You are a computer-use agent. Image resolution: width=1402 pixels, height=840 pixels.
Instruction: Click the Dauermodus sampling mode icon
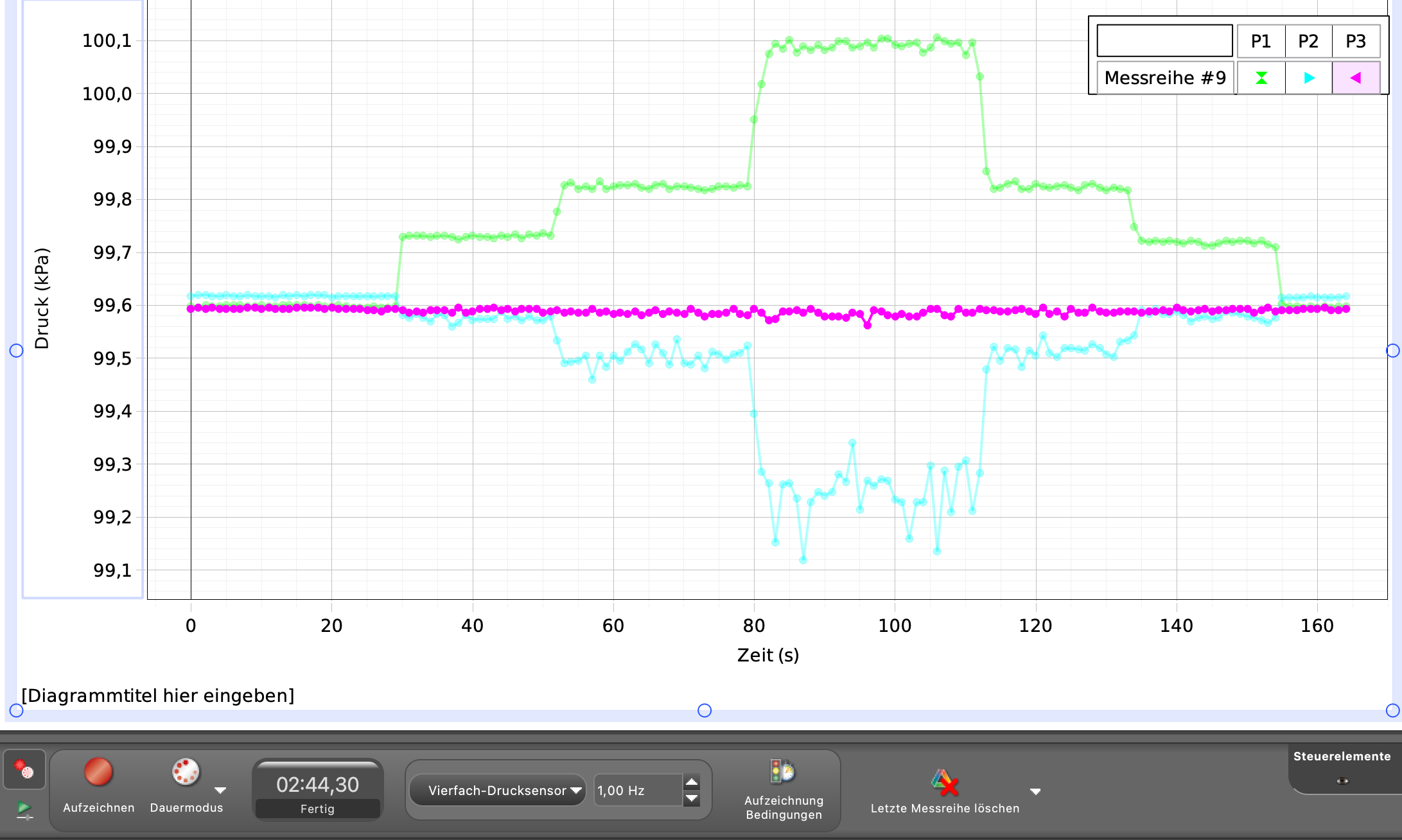(x=186, y=771)
